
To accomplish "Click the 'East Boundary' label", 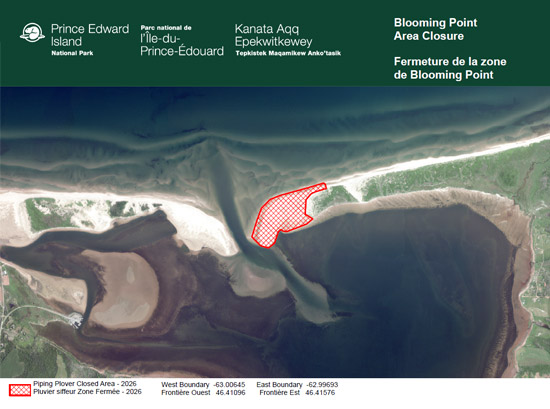I will point(279,385).
